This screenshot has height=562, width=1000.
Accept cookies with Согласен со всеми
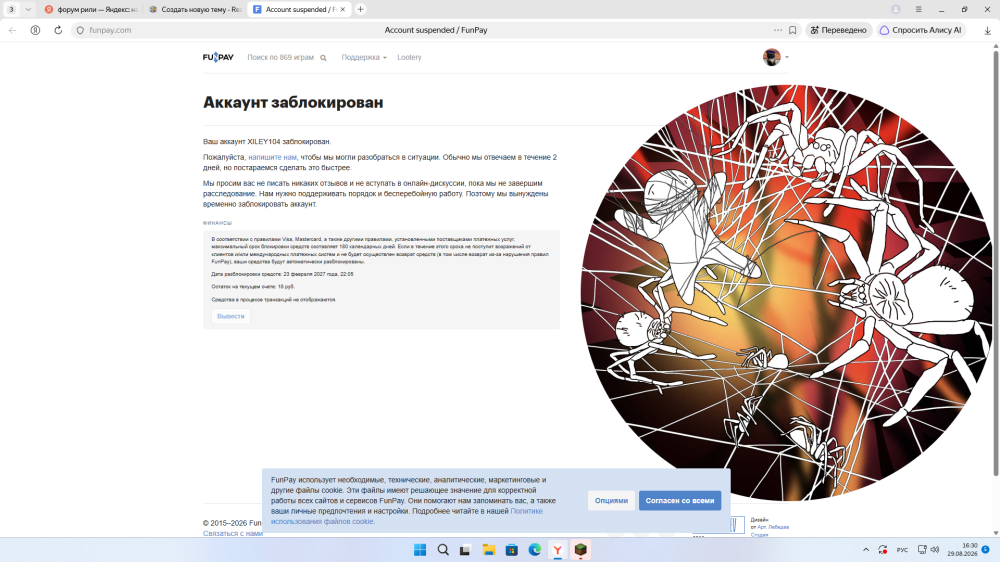coord(680,501)
